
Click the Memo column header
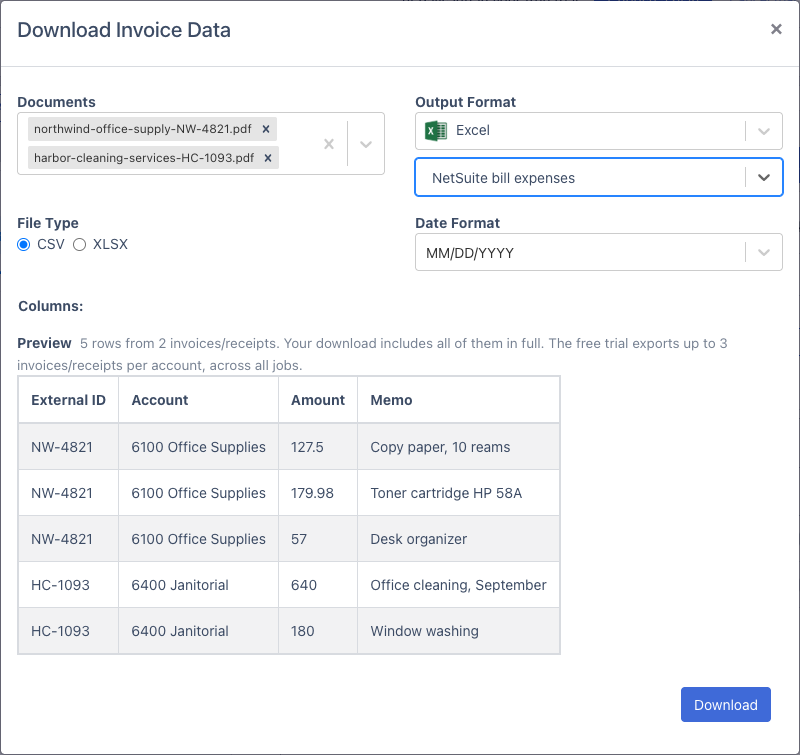tap(459, 400)
